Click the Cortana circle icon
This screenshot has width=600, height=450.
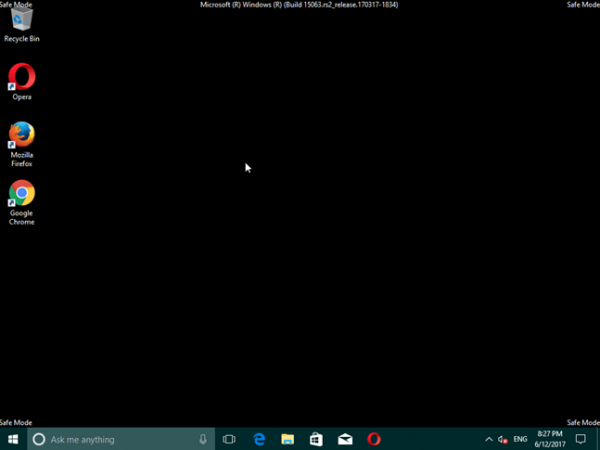coord(39,439)
